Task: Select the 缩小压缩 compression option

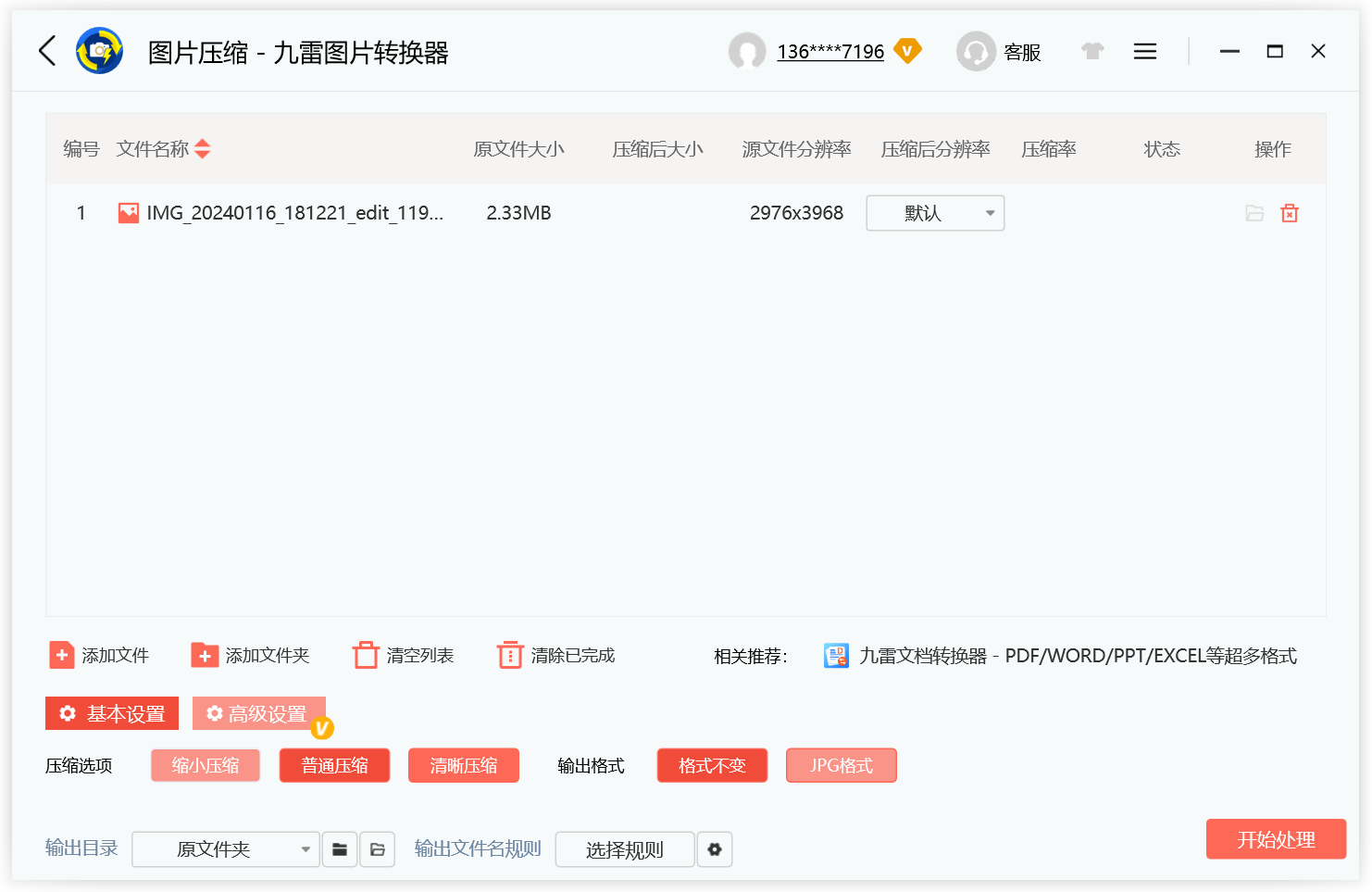Action: 205,765
